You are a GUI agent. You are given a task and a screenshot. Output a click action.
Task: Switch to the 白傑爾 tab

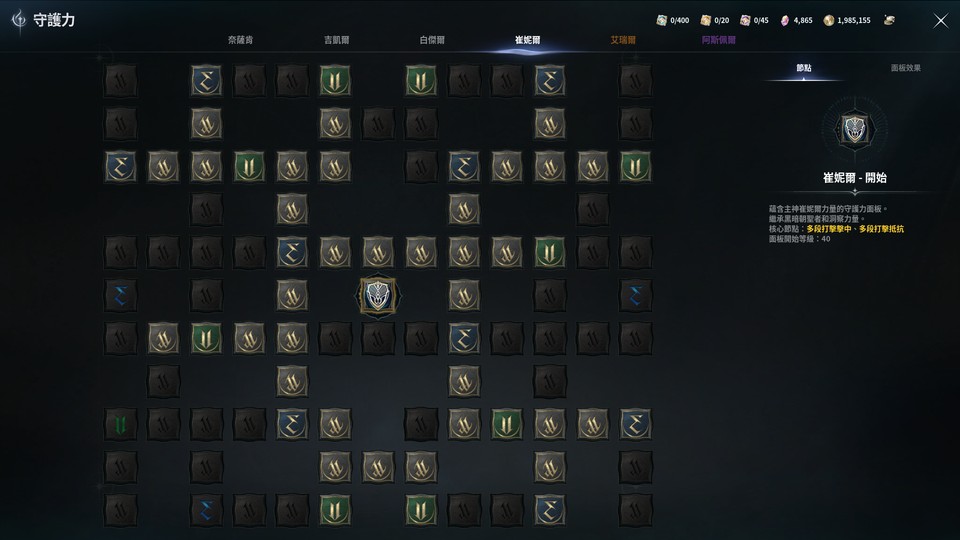click(432, 40)
